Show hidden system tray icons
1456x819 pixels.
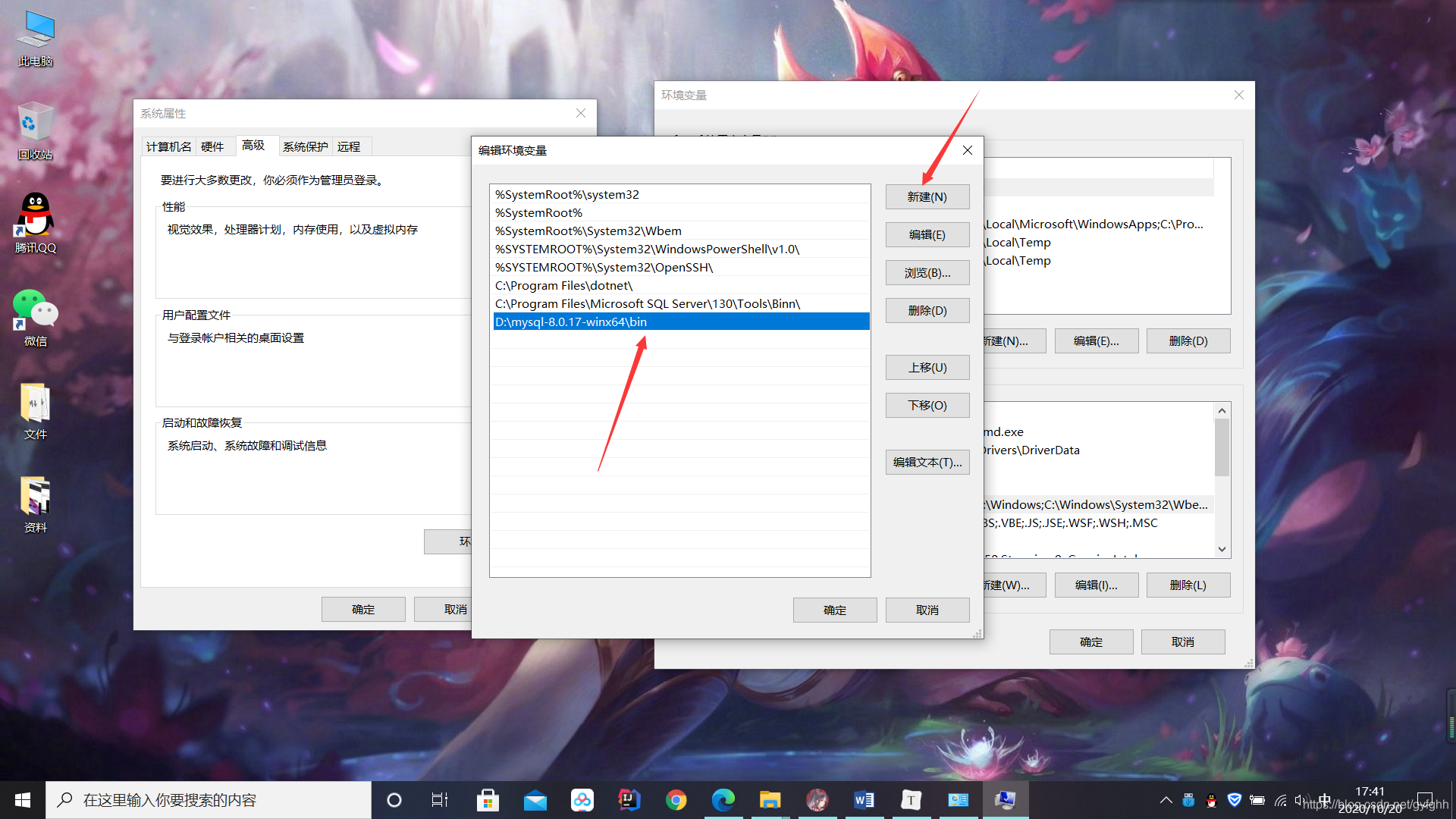click(x=1166, y=800)
